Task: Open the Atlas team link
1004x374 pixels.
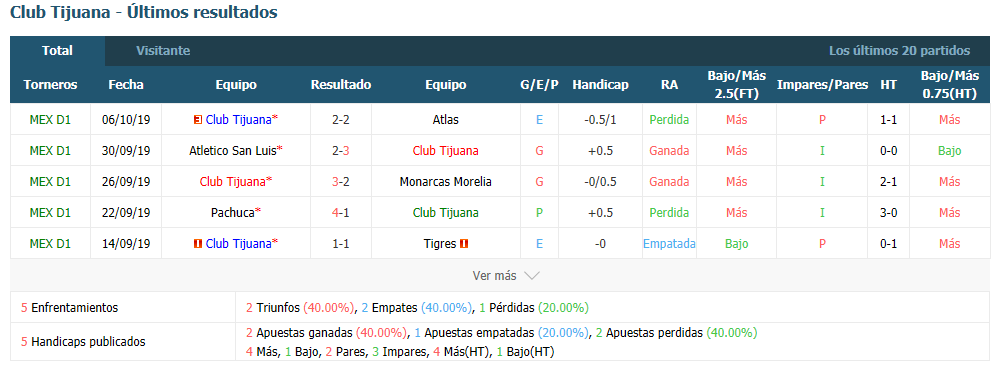Action: click(x=446, y=119)
